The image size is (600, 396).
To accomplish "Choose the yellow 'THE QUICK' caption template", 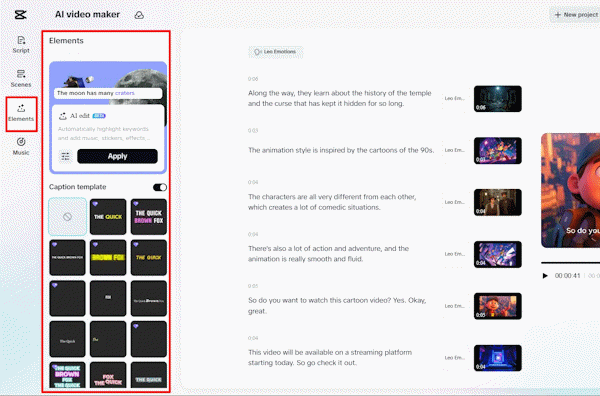I will click(108, 217).
